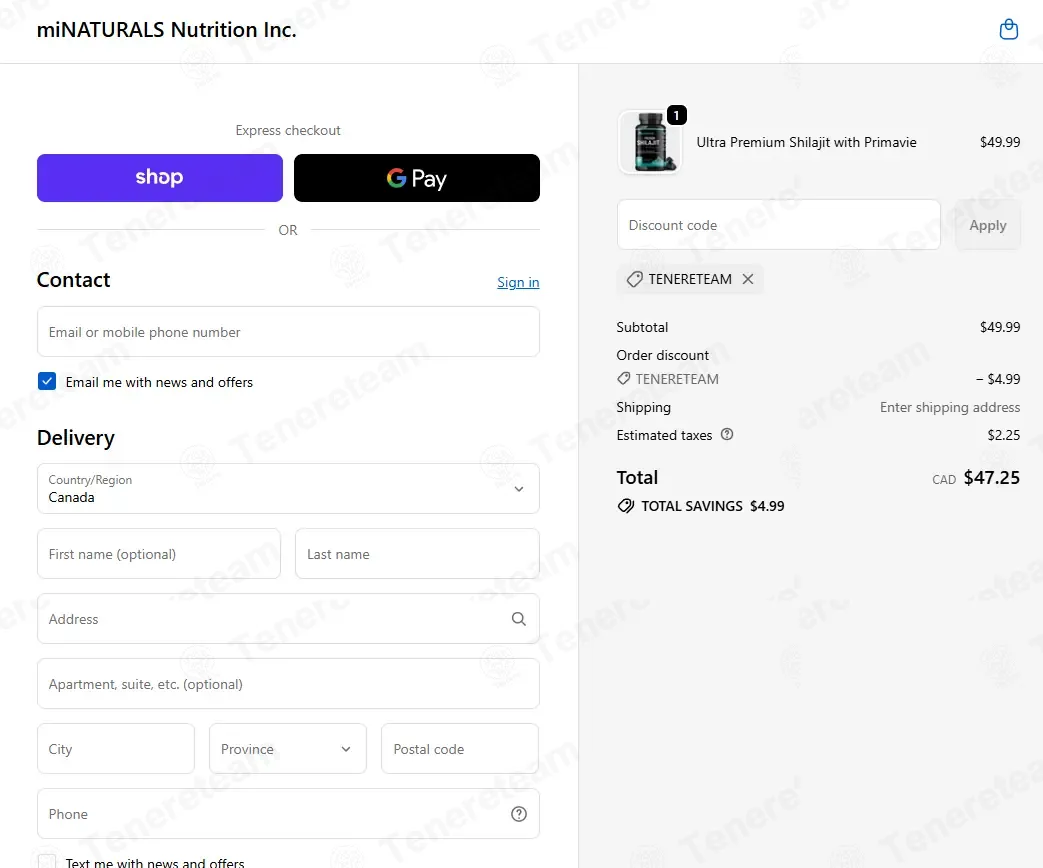Click the applied TENERETEAM discount tag icon
This screenshot has width=1043, height=868.
635,279
